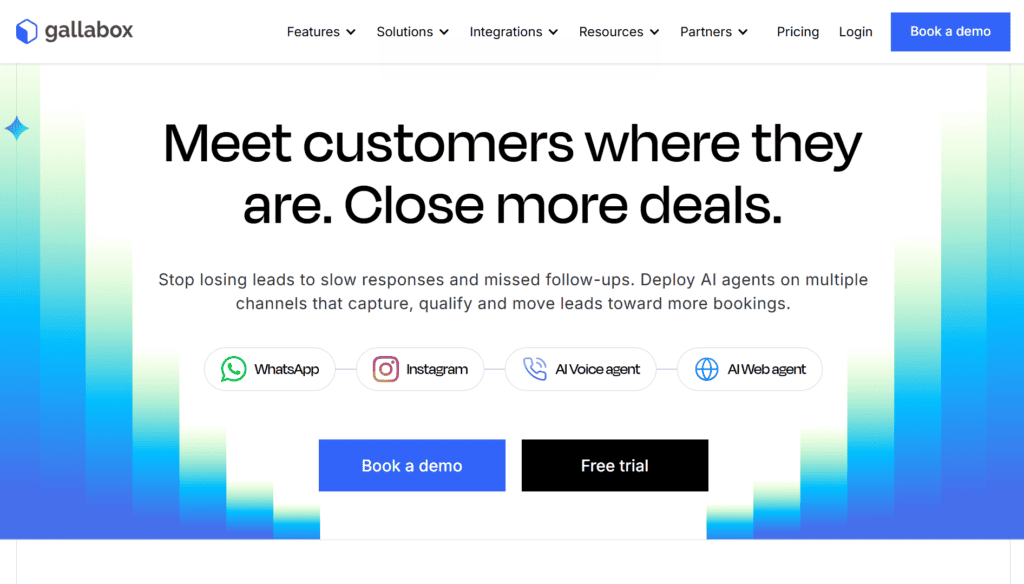Click the AI Web agent globe icon
This screenshot has height=584, width=1024.
point(707,369)
